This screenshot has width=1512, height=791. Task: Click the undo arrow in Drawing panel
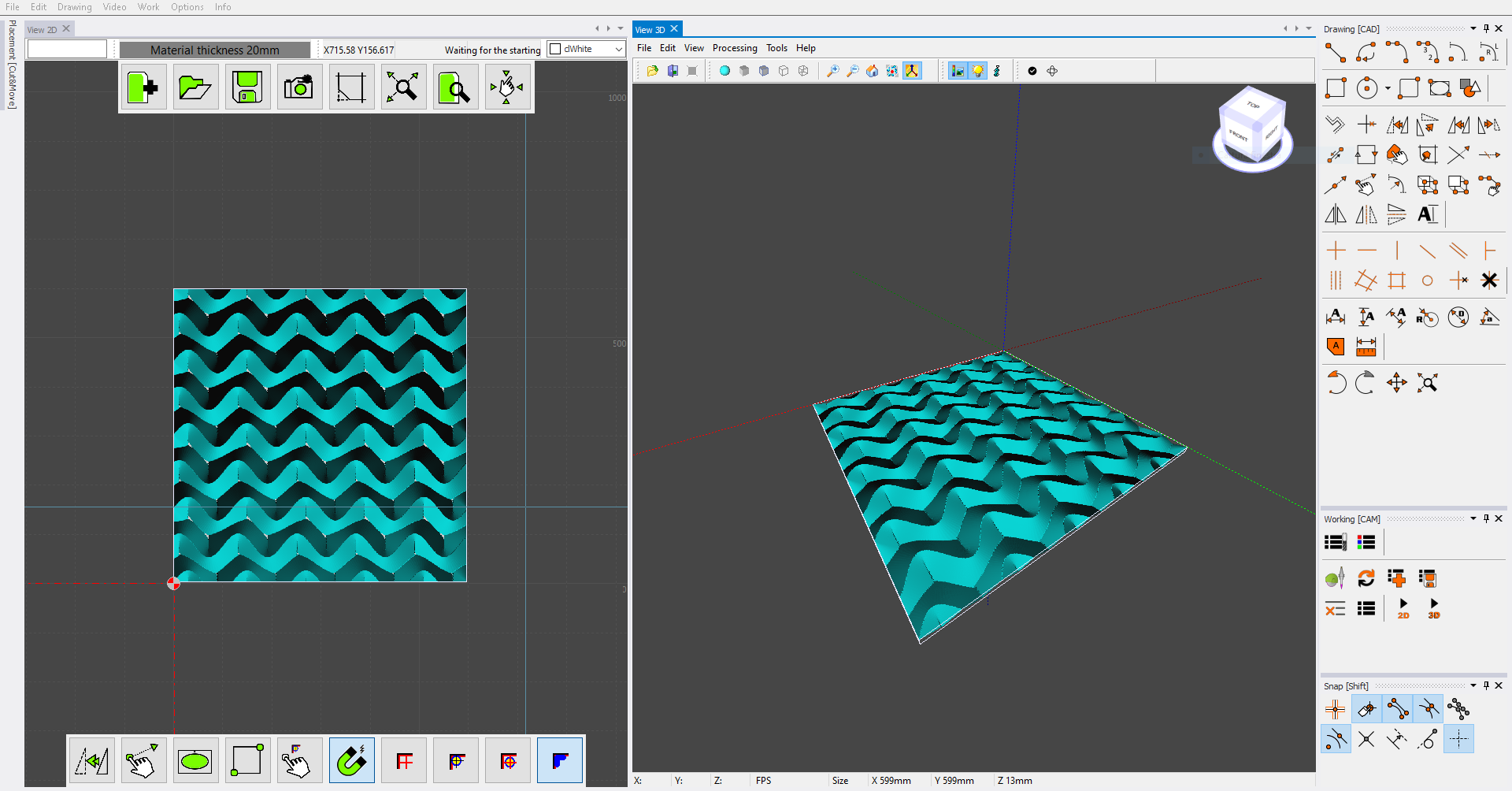(1336, 383)
